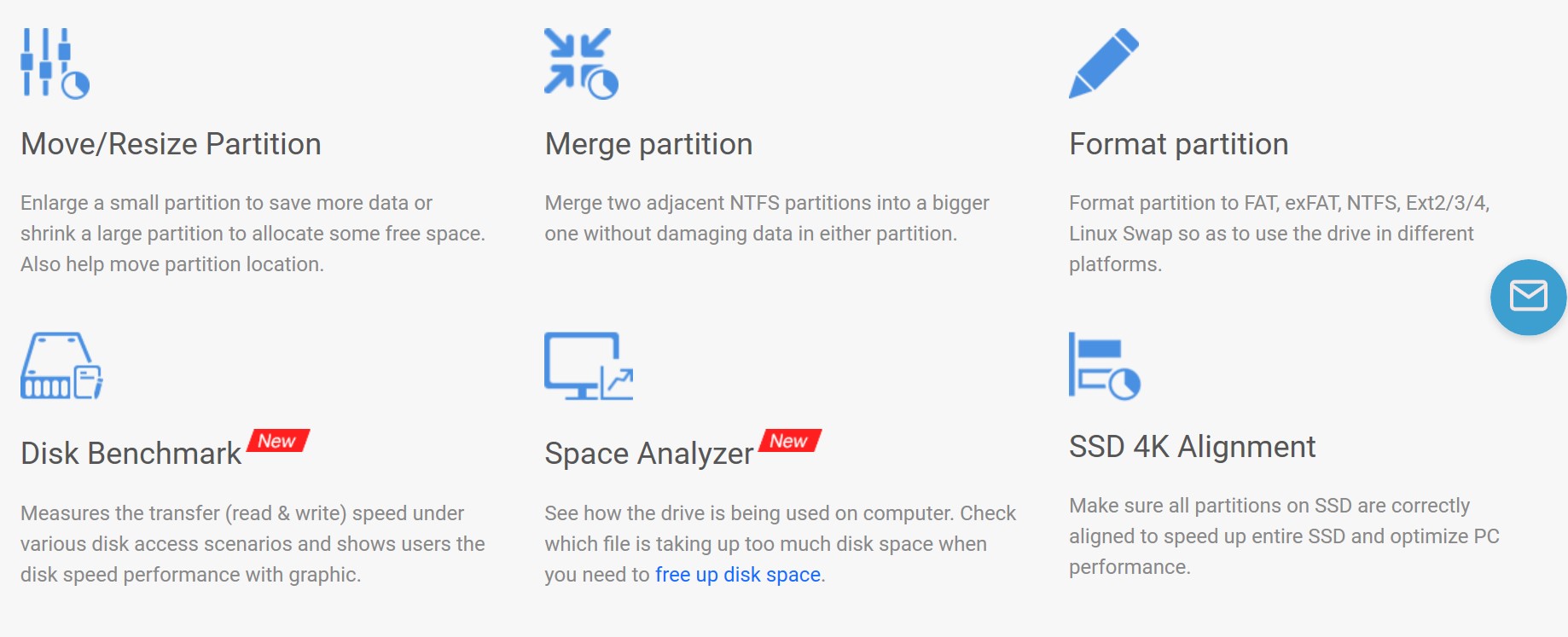
Task: Click the Format partition to FAT description text
Action: [x=1279, y=234]
